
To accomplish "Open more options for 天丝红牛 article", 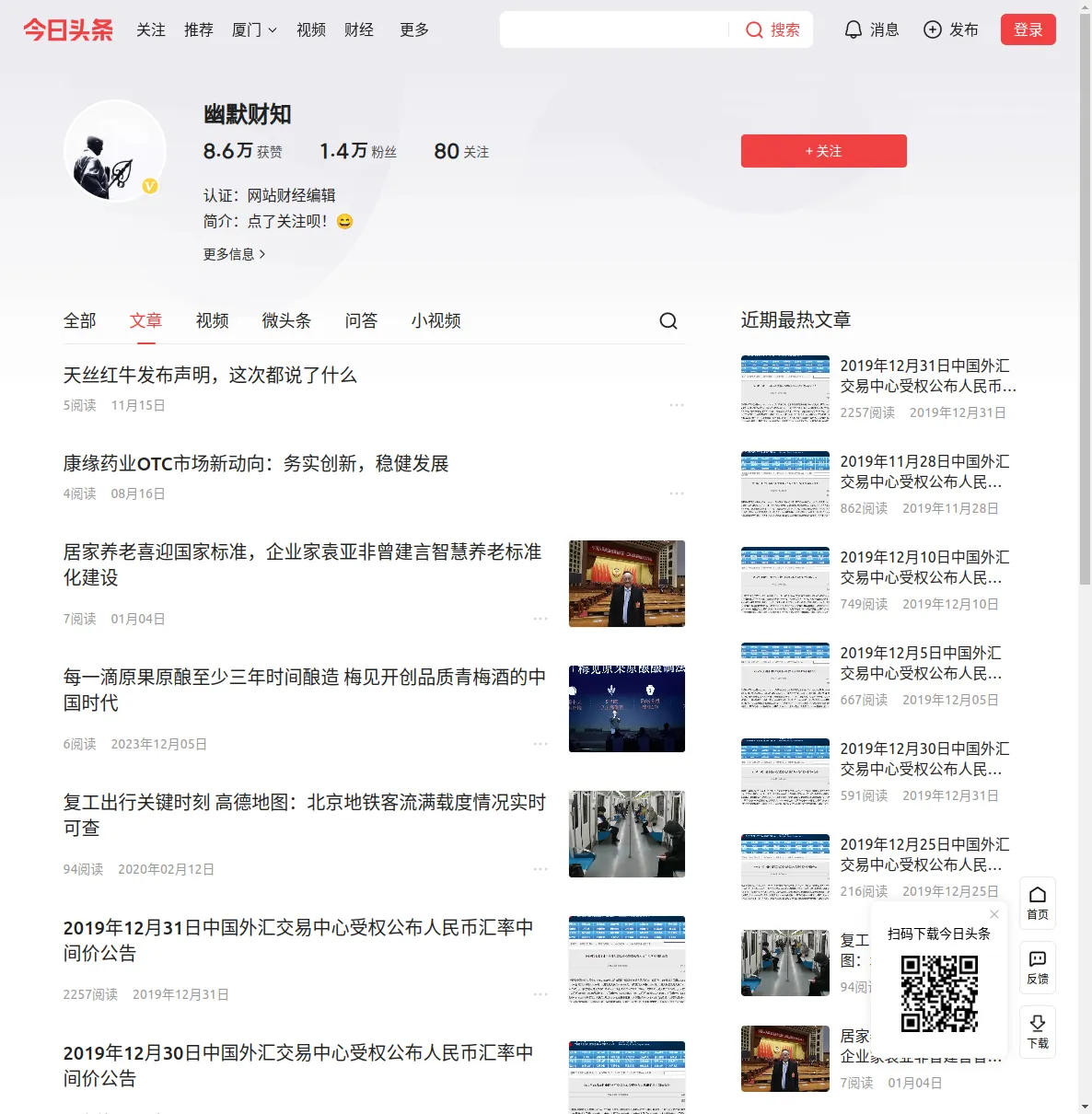I will click(x=677, y=405).
